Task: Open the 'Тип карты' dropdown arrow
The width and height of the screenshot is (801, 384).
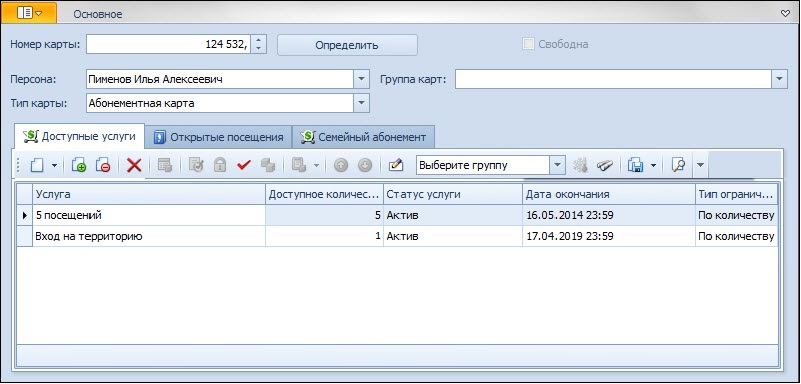Action: [x=361, y=103]
